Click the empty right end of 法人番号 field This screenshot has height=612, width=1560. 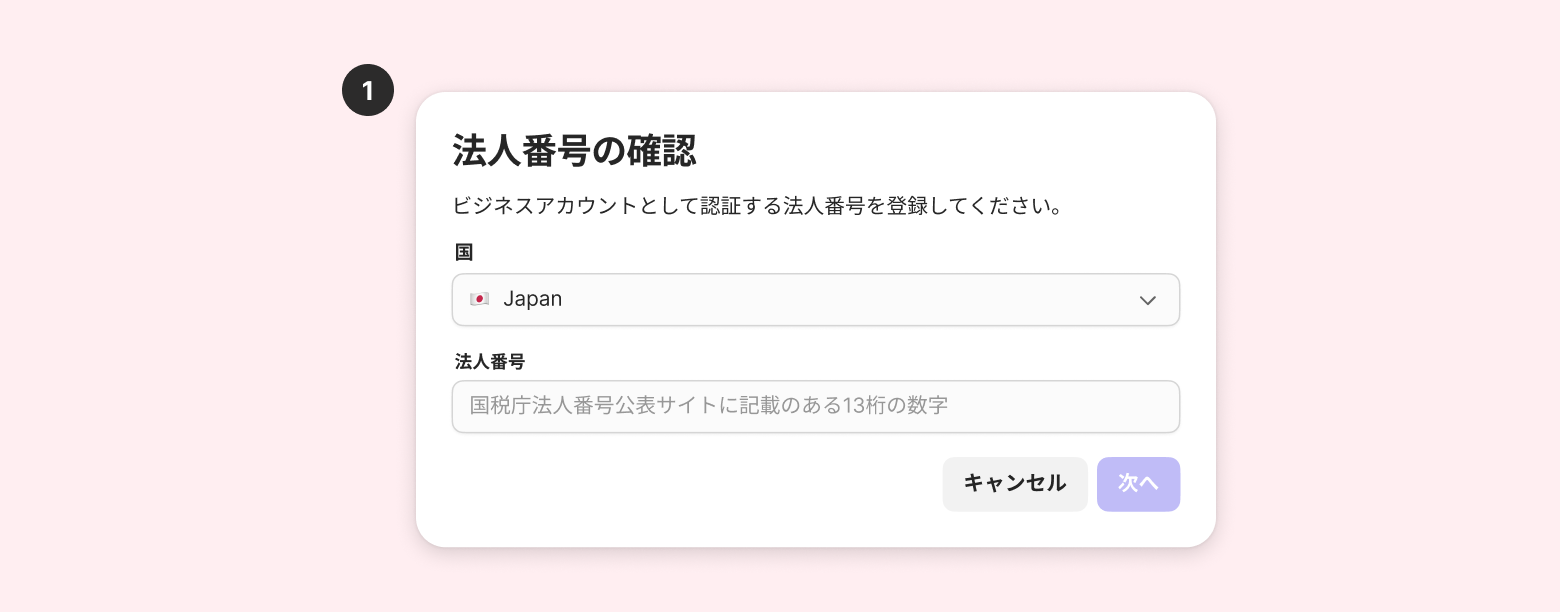(1100, 406)
